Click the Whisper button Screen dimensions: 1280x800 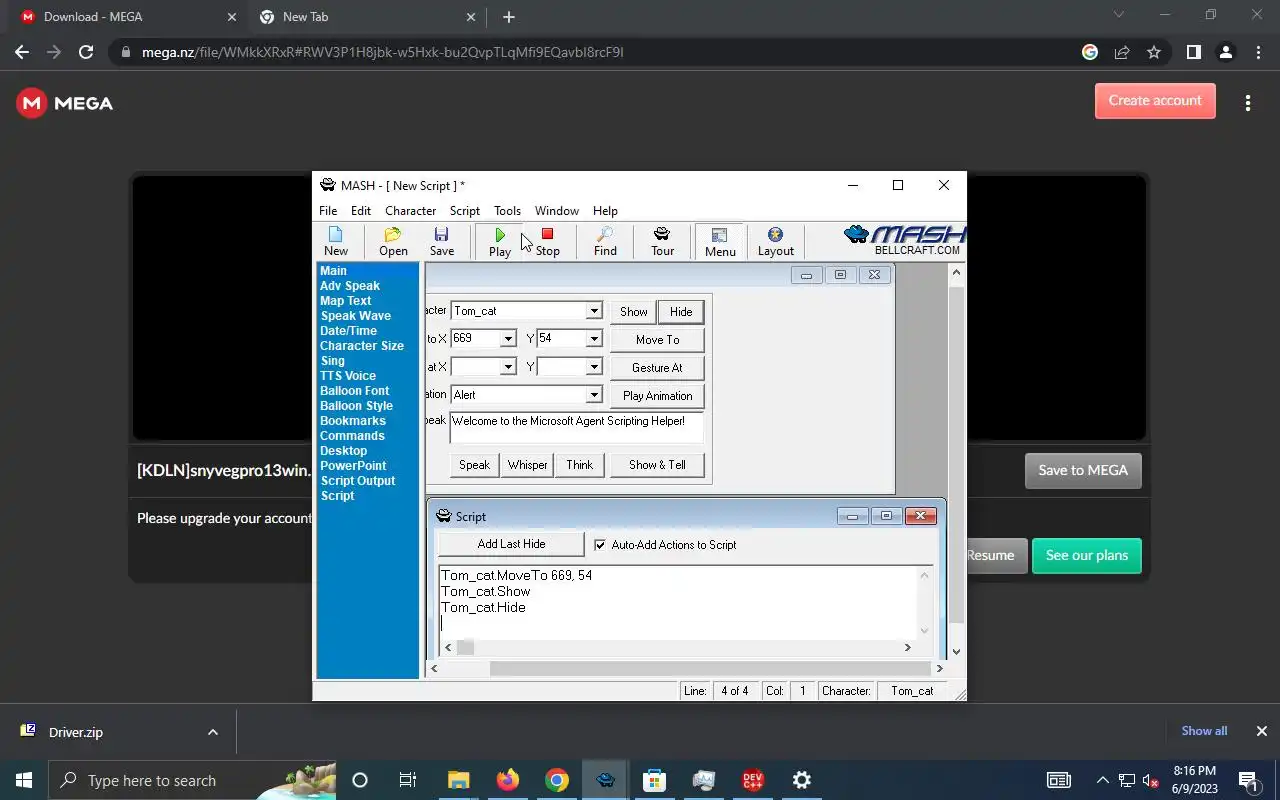(x=527, y=465)
